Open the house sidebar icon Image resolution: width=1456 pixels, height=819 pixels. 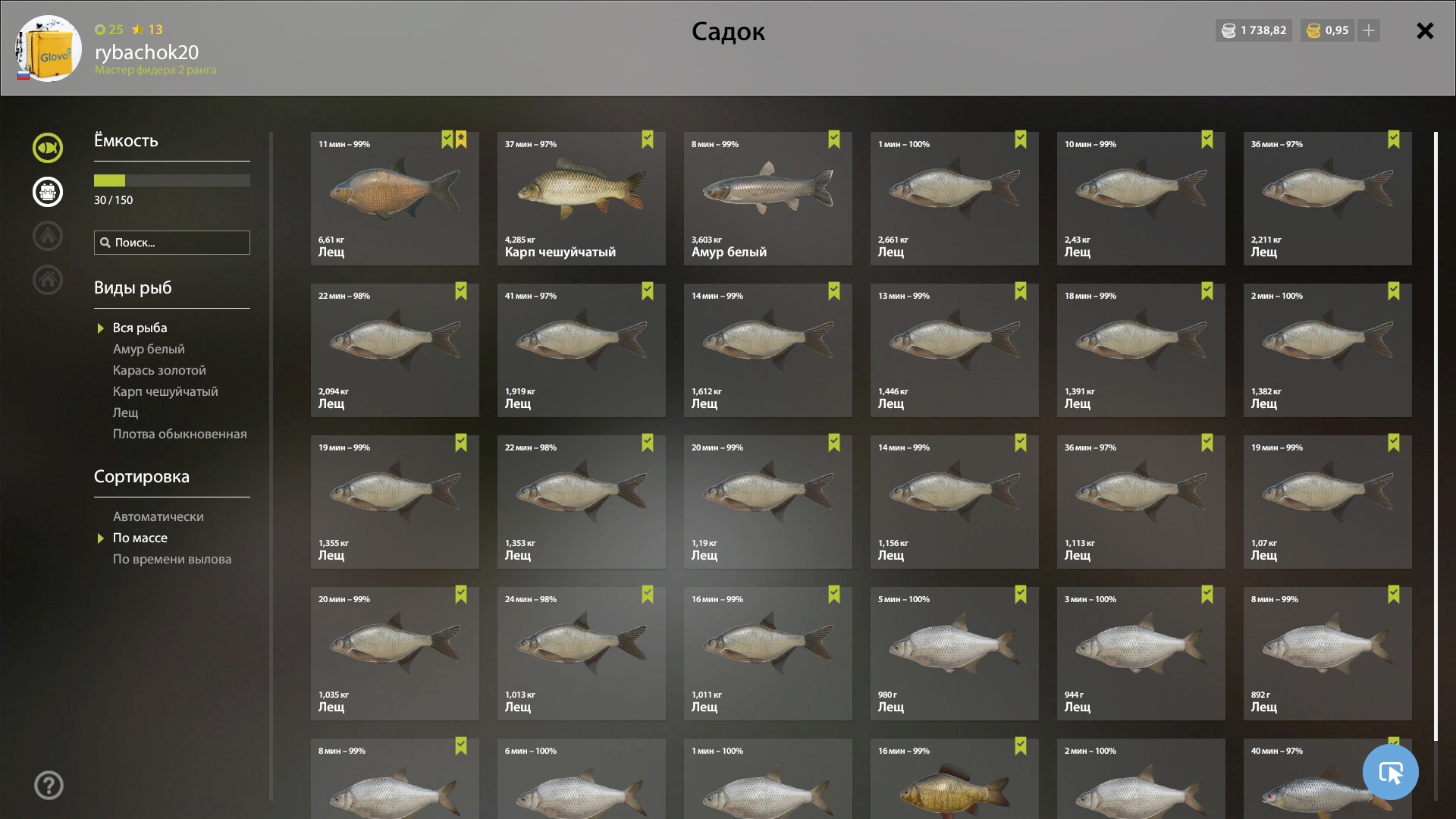[x=47, y=280]
